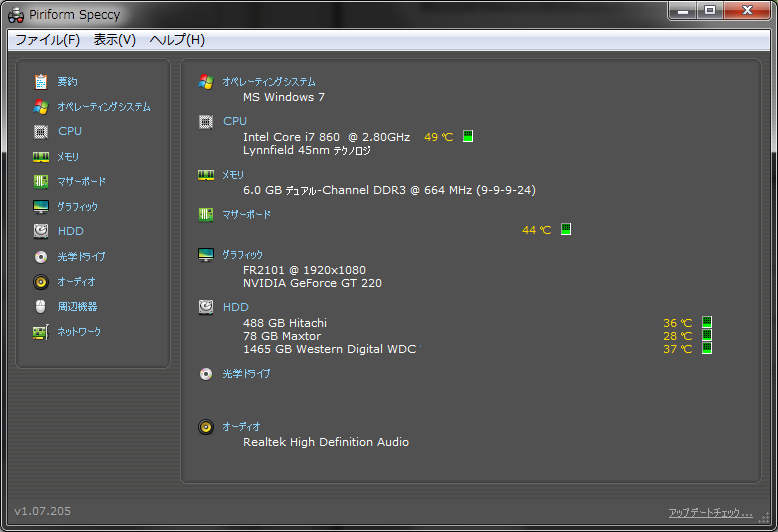This screenshot has width=778, height=532.
Task: Select 要約 in the sidebar
Action: pos(67,81)
